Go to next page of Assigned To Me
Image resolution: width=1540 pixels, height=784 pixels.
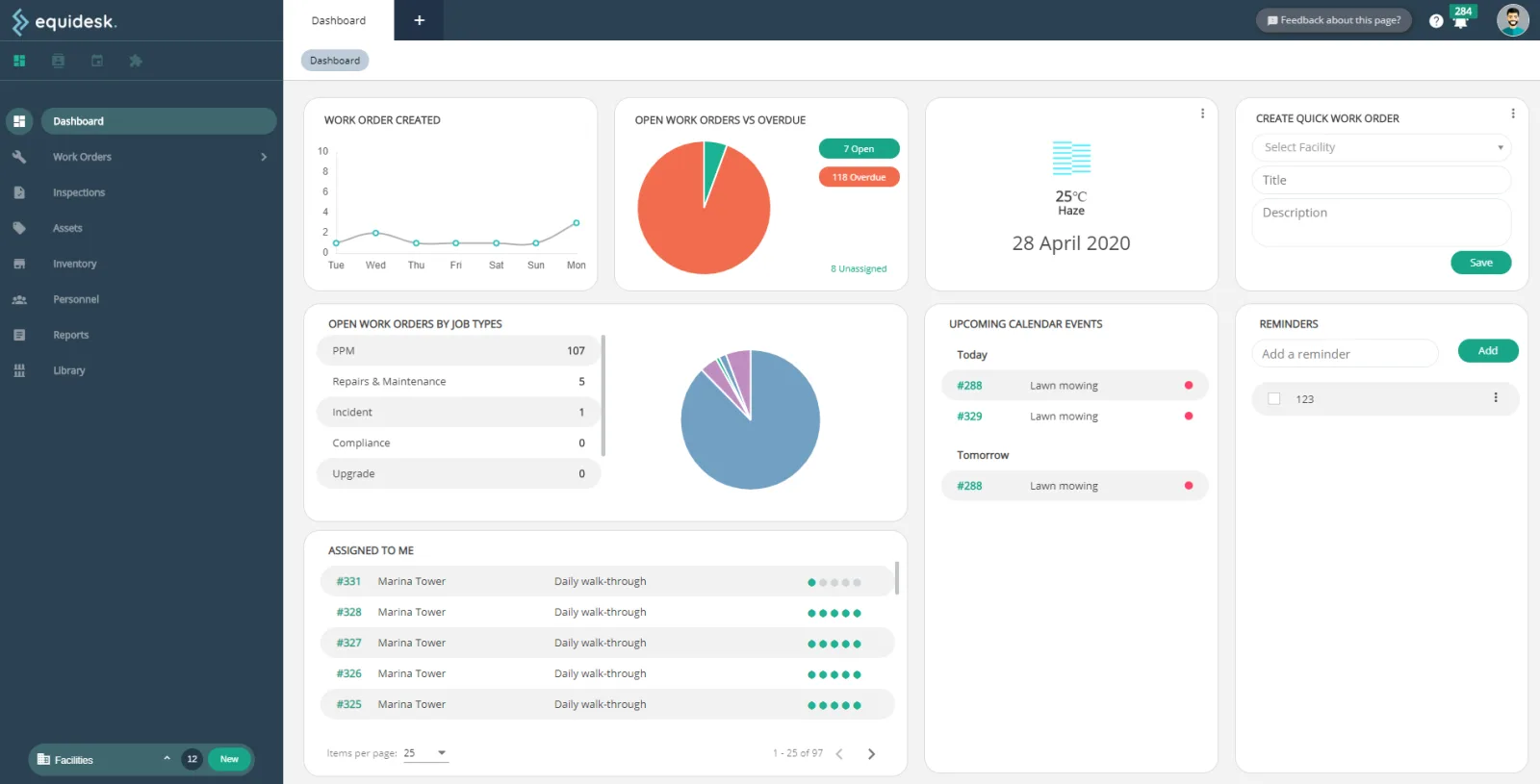(x=871, y=754)
